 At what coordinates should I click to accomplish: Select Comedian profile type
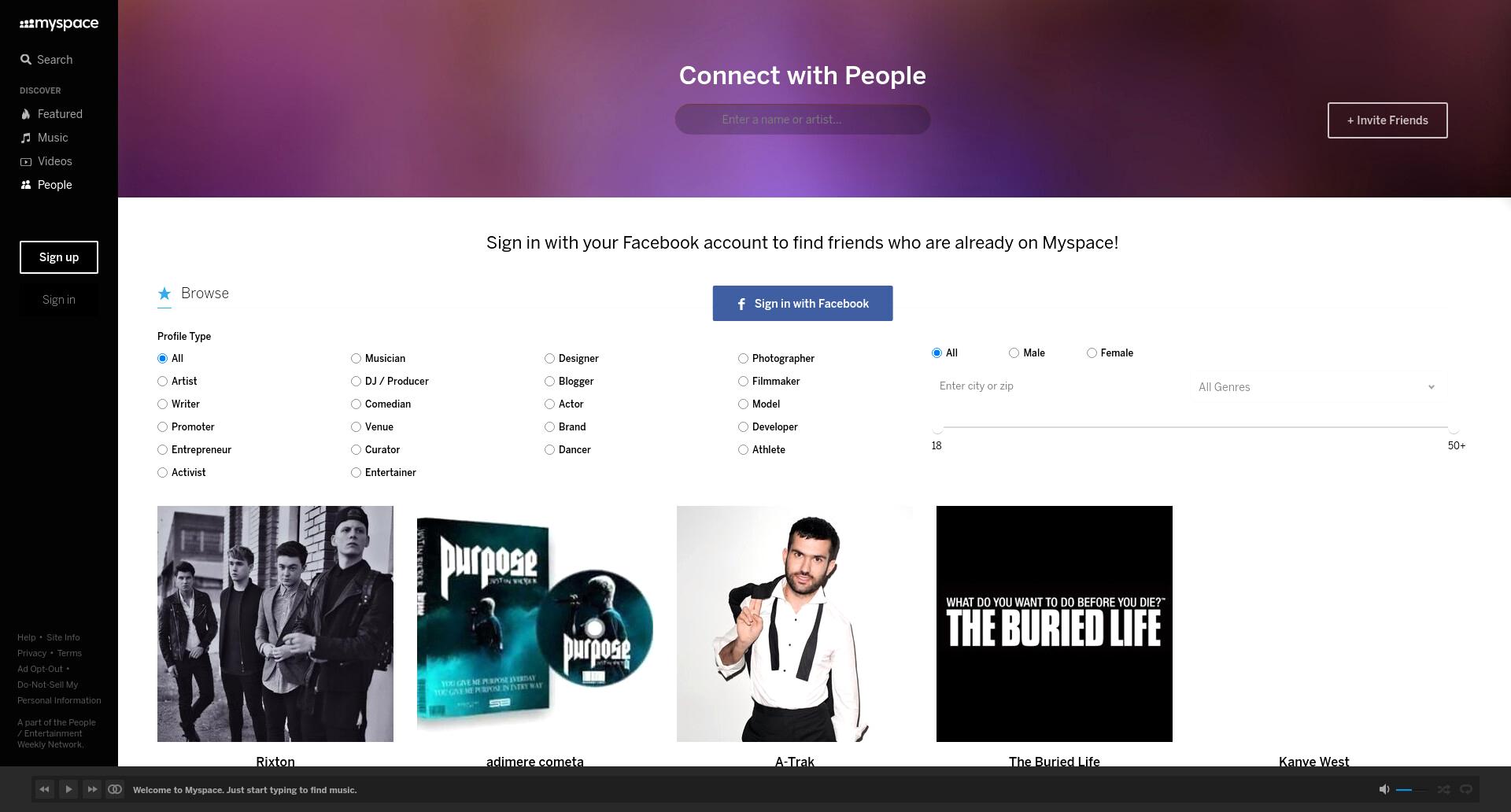[x=357, y=404]
